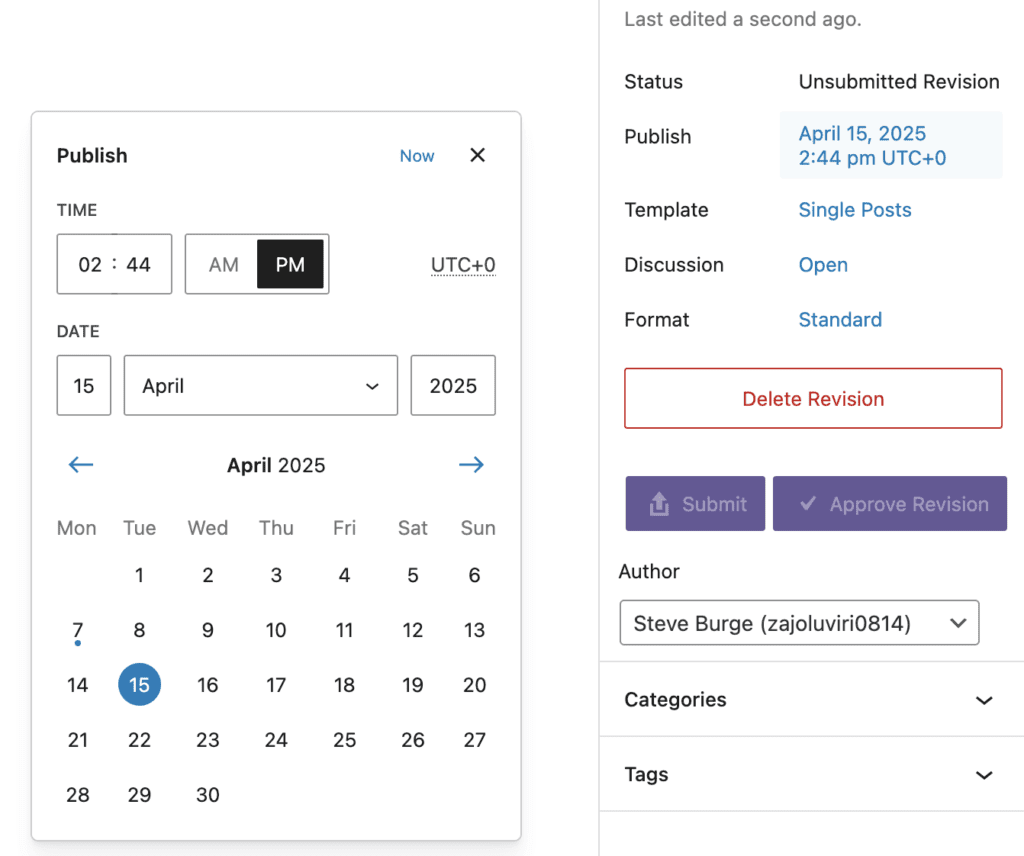Go to next month with right arrow
The width and height of the screenshot is (1024, 856).
click(471, 465)
